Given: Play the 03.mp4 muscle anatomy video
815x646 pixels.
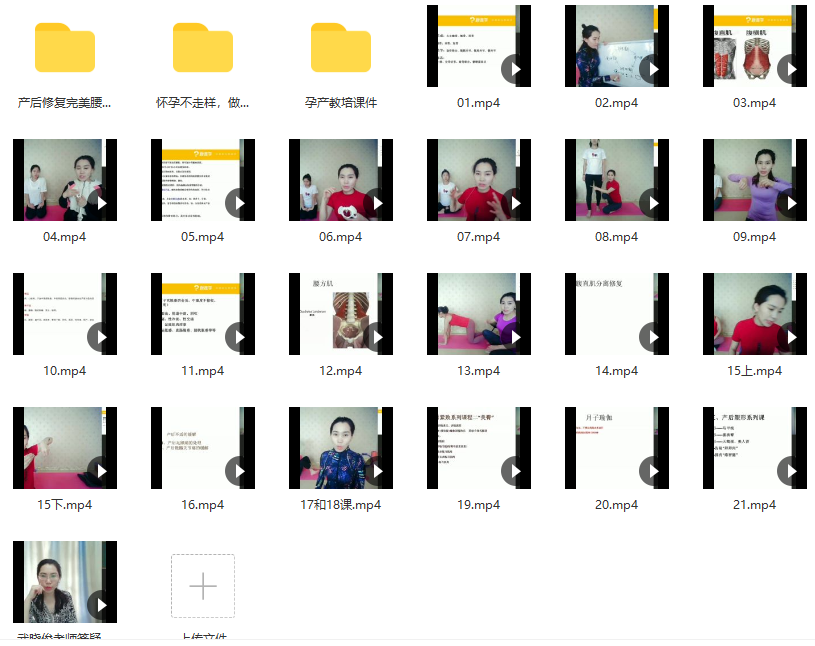Looking at the screenshot, I should pyautogui.click(x=755, y=46).
